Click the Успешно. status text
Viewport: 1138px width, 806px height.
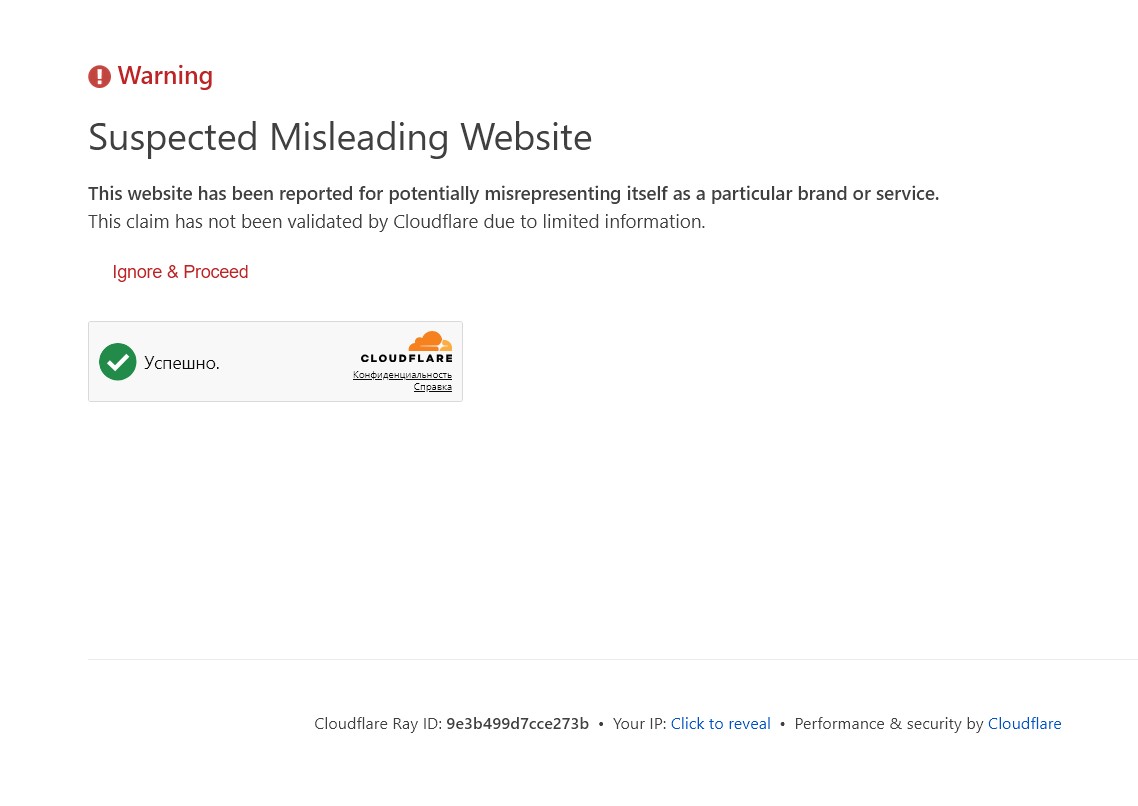(182, 363)
